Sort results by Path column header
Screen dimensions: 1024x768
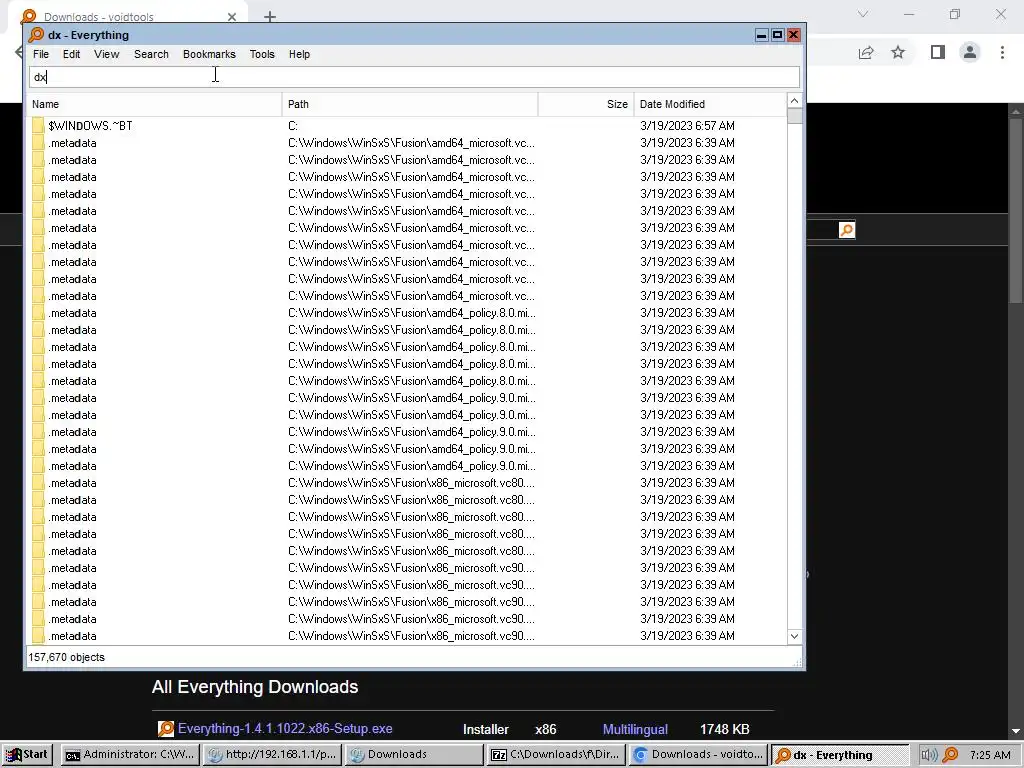tap(410, 104)
